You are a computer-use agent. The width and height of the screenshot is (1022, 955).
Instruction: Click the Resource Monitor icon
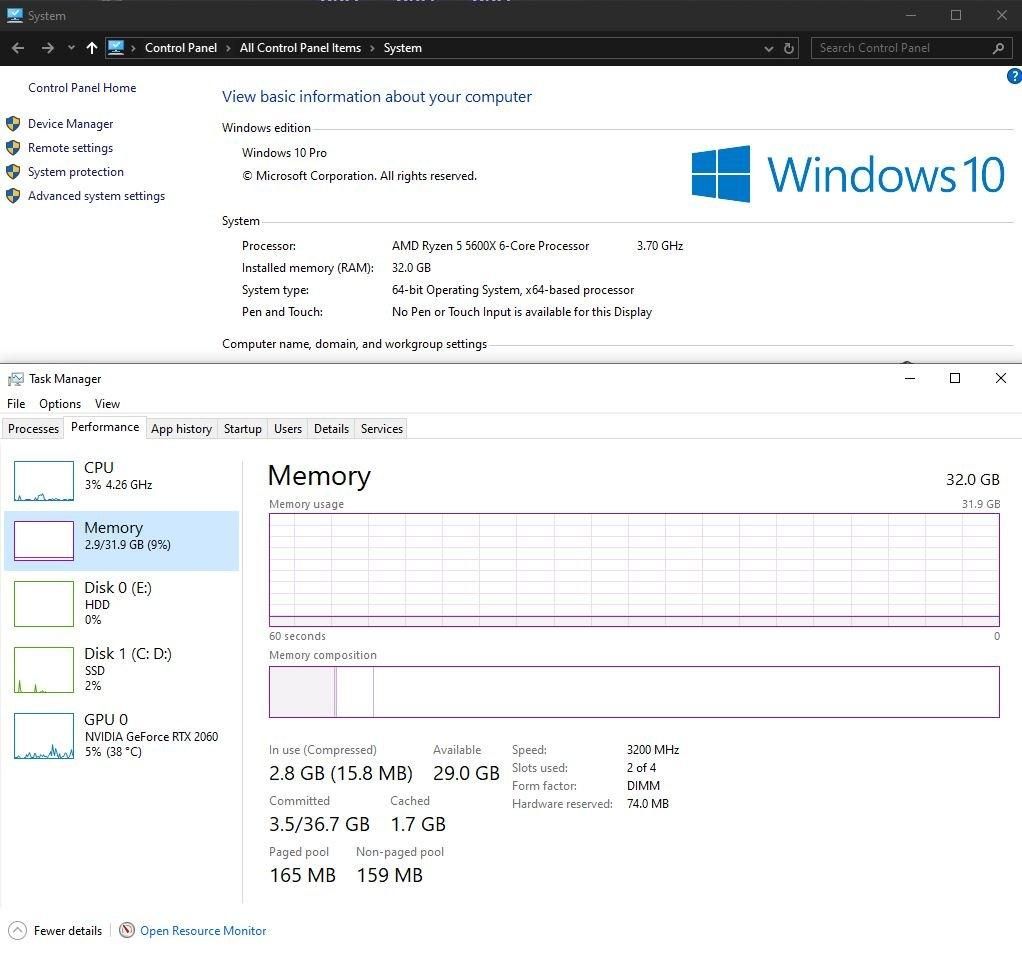pyautogui.click(x=127, y=930)
